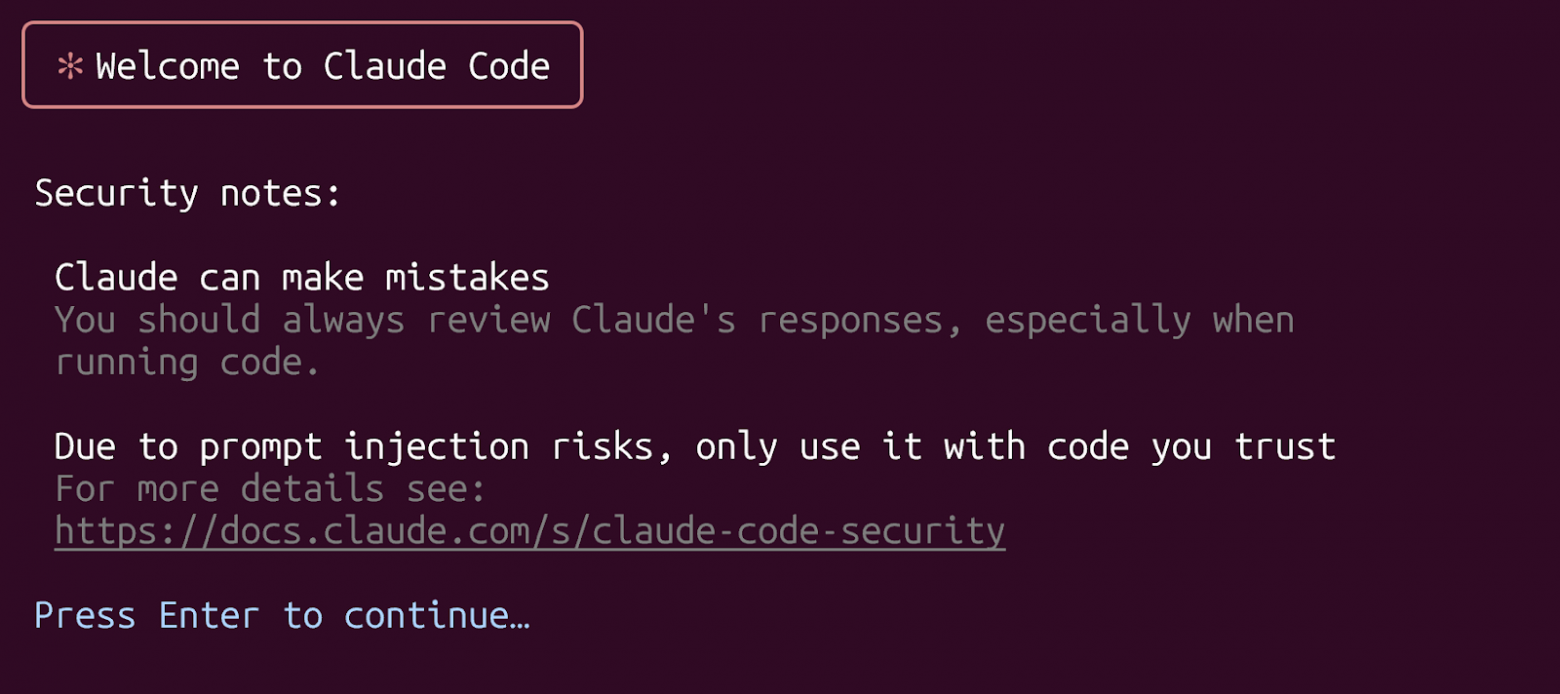Click the "running code." text line
Image resolution: width=1560 pixels, height=694 pixels.
point(187,362)
